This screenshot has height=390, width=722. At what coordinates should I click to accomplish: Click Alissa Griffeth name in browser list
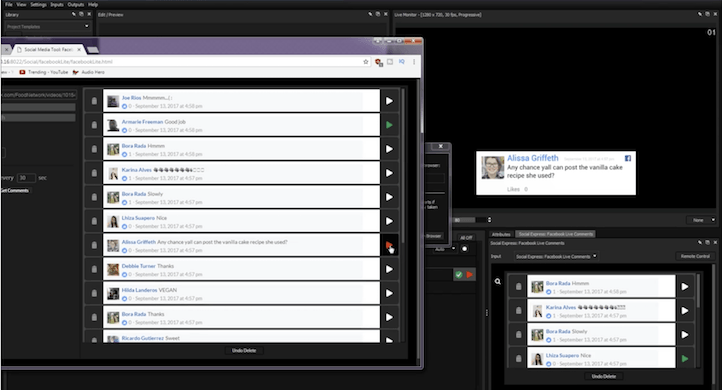139,242
